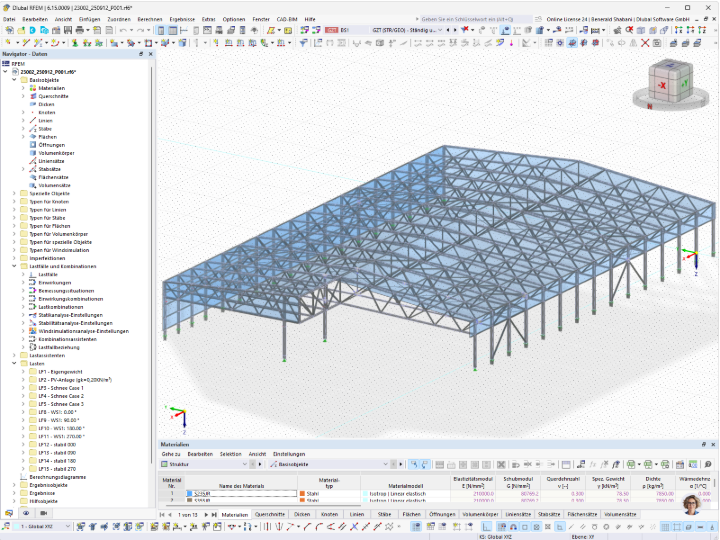Click the new node star icon in second toolbar
This screenshot has width=720, height=540.
point(8,43)
